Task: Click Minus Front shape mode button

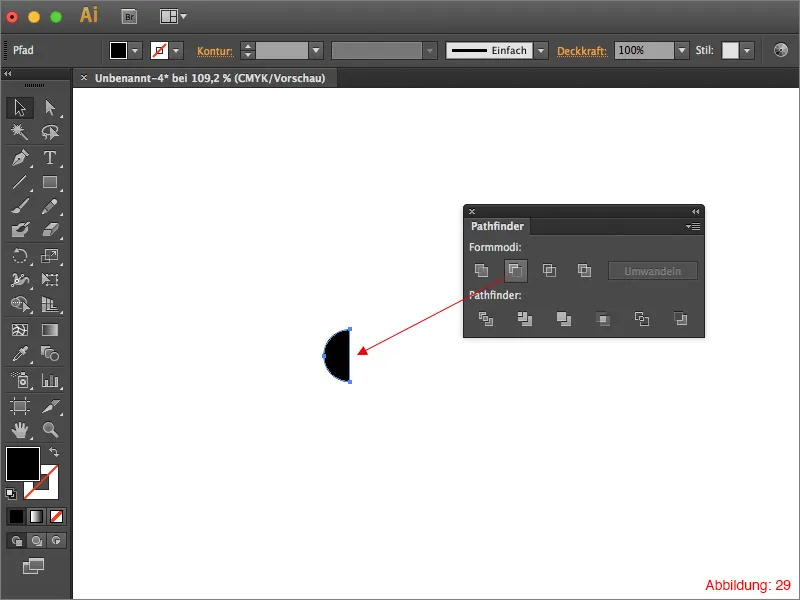Action: [515, 270]
